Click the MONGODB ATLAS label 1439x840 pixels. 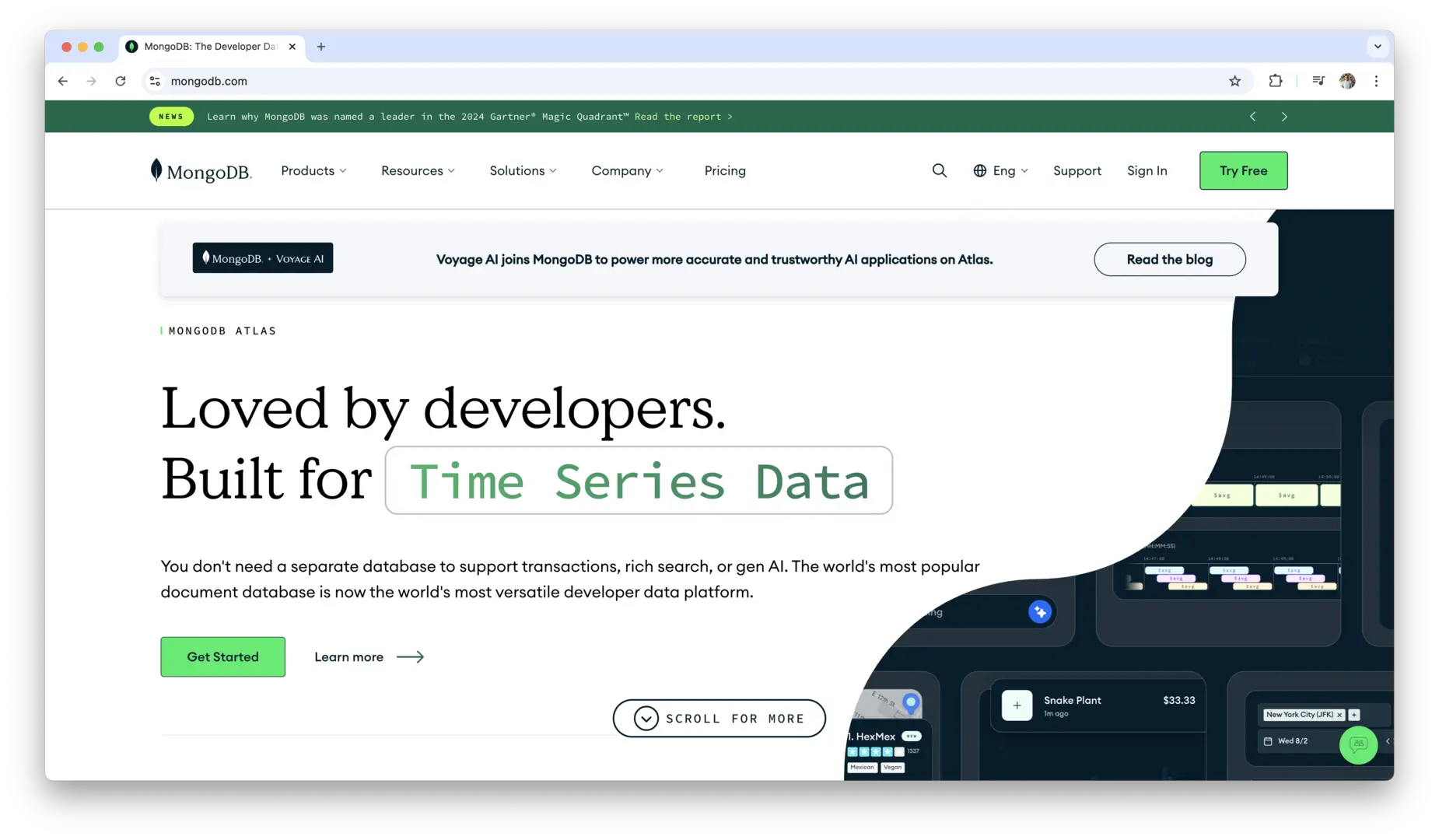pos(222,331)
